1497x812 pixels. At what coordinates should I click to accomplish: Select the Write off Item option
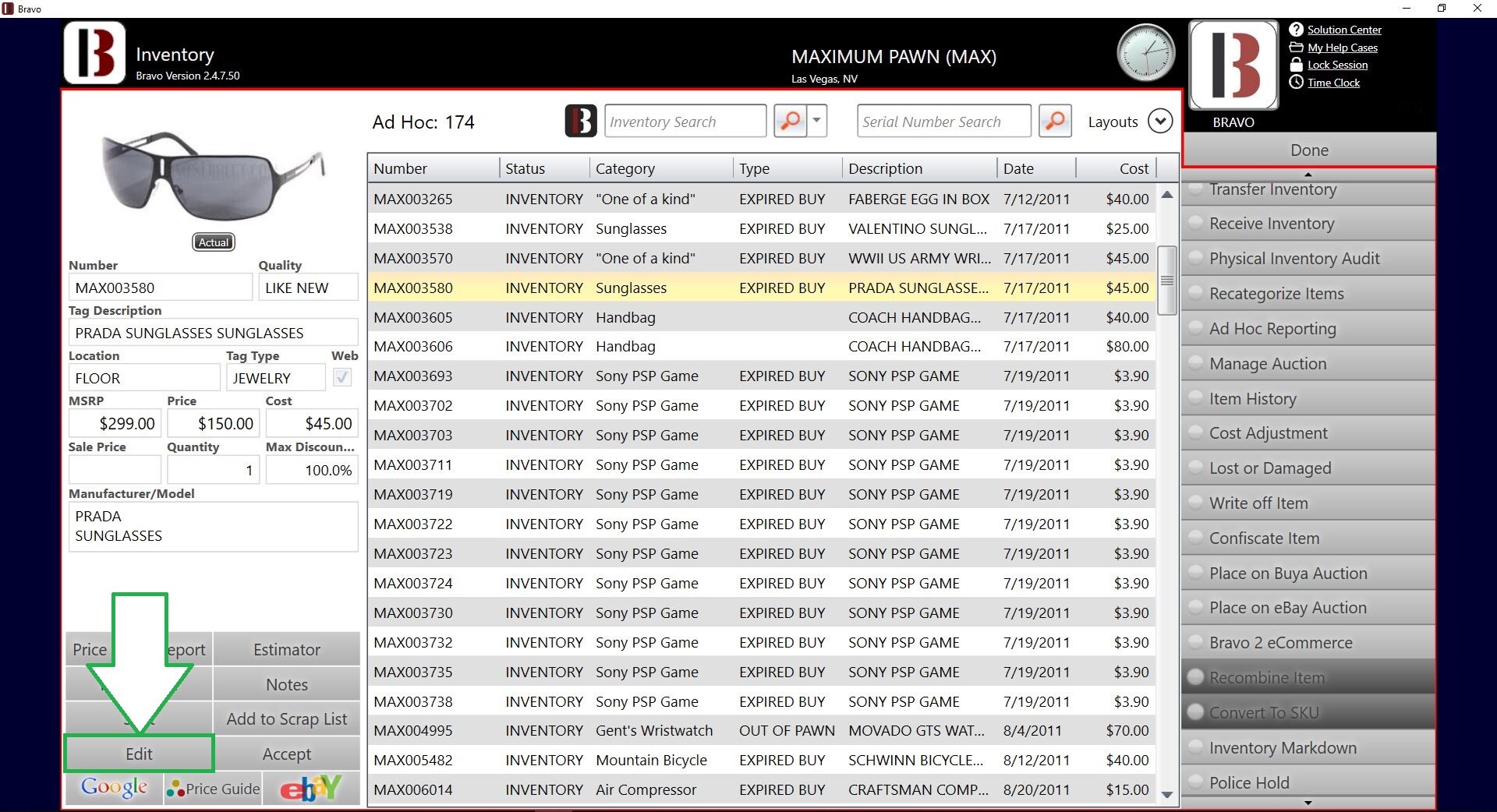[1308, 503]
